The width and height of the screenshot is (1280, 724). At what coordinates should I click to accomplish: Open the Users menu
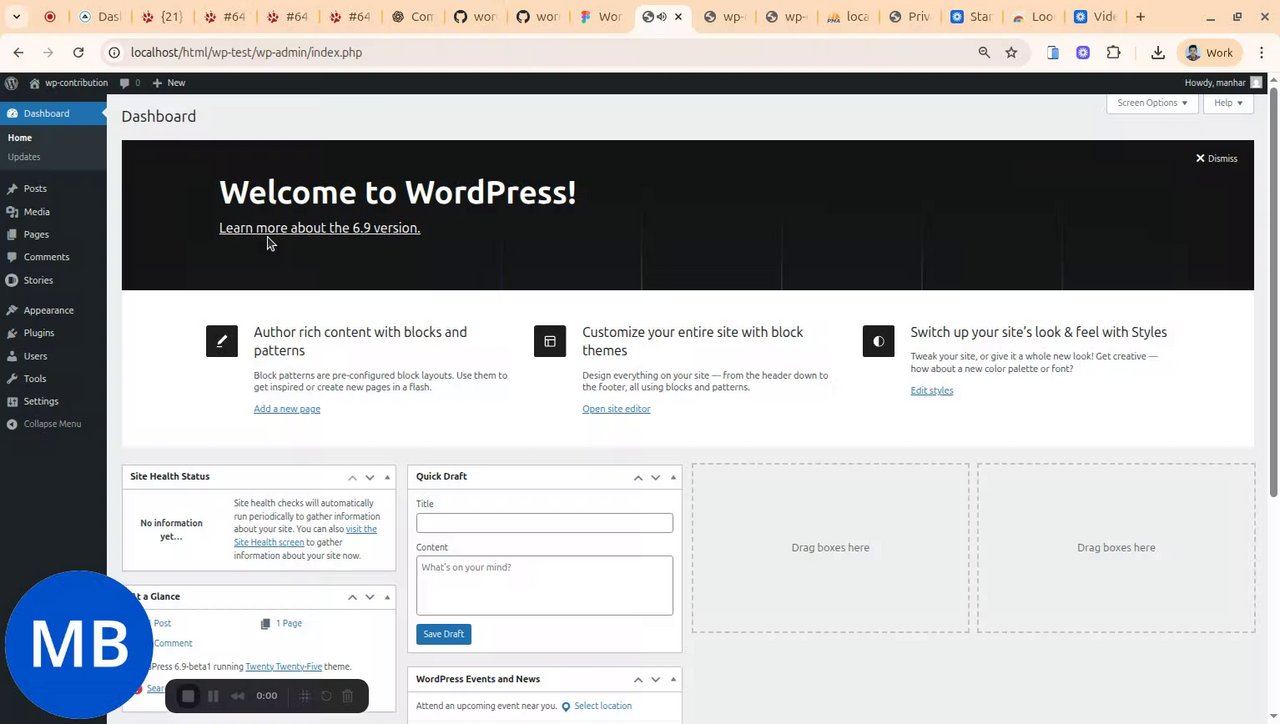click(35, 356)
